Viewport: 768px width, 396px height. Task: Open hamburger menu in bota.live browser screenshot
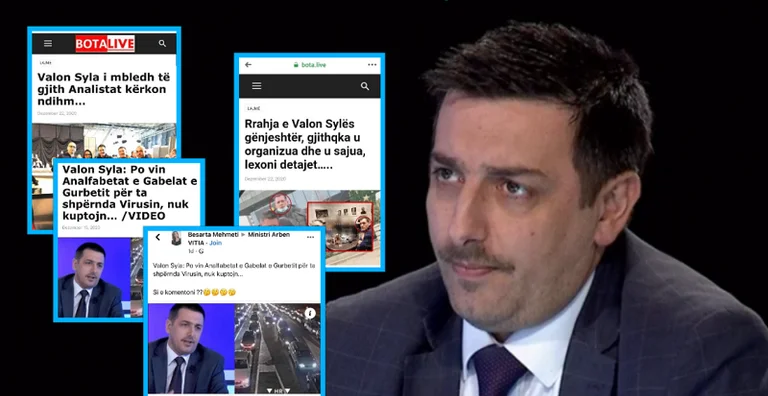[257, 86]
